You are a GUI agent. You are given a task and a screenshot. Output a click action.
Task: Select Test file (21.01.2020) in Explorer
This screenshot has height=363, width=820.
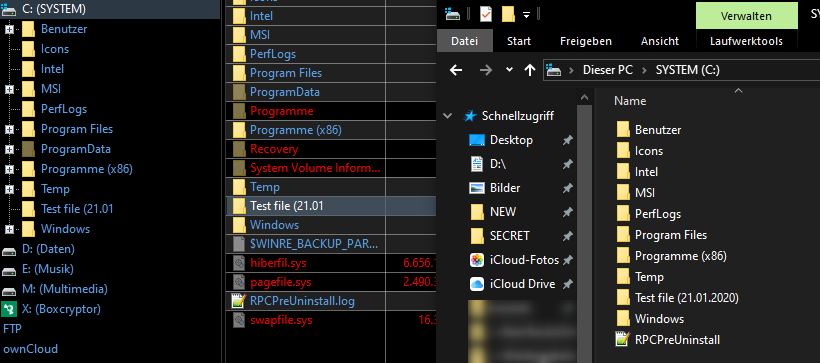[x=687, y=298]
